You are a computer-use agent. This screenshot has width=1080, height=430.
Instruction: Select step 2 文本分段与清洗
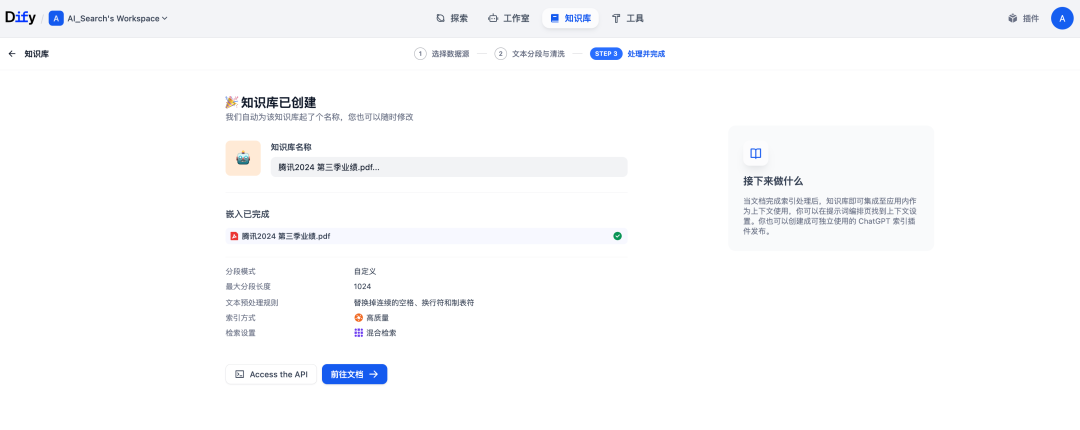(x=529, y=54)
